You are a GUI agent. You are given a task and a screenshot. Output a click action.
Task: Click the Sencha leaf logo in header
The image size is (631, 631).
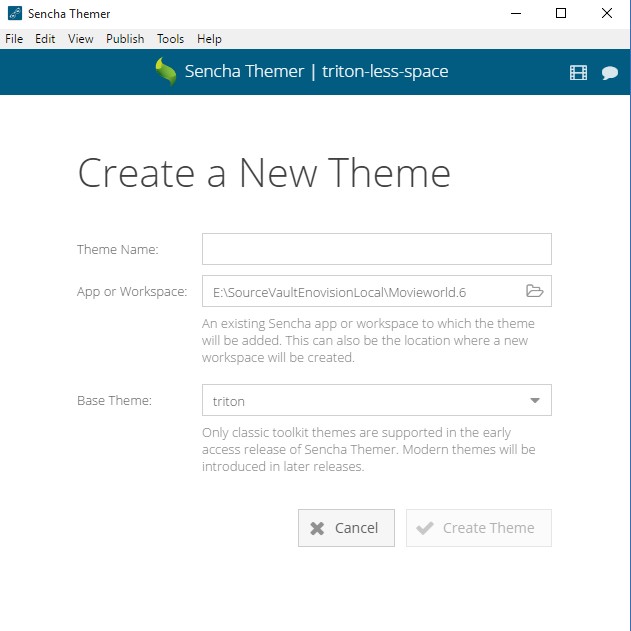coord(166,72)
